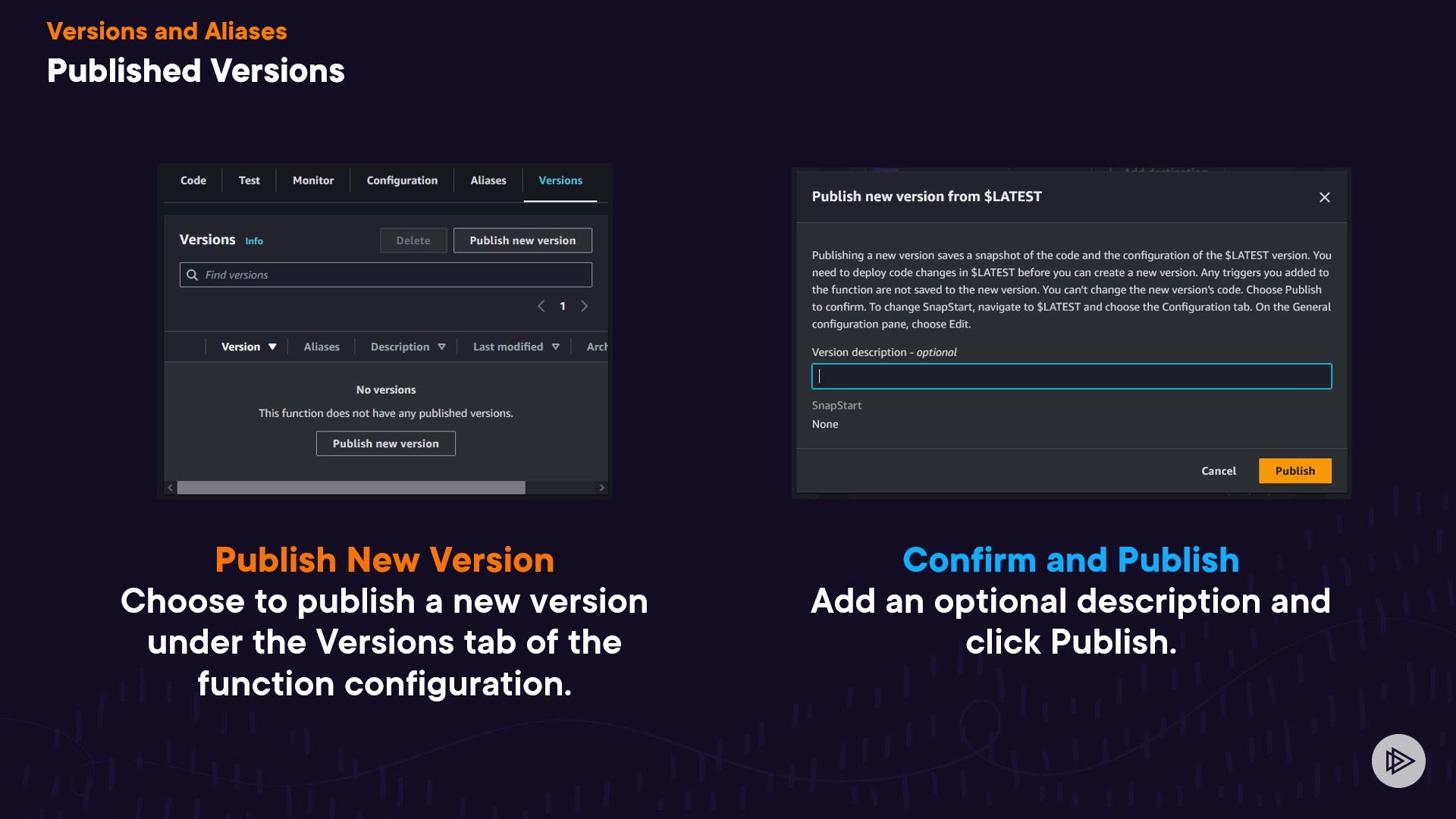Click Publish new version in header

(x=522, y=240)
